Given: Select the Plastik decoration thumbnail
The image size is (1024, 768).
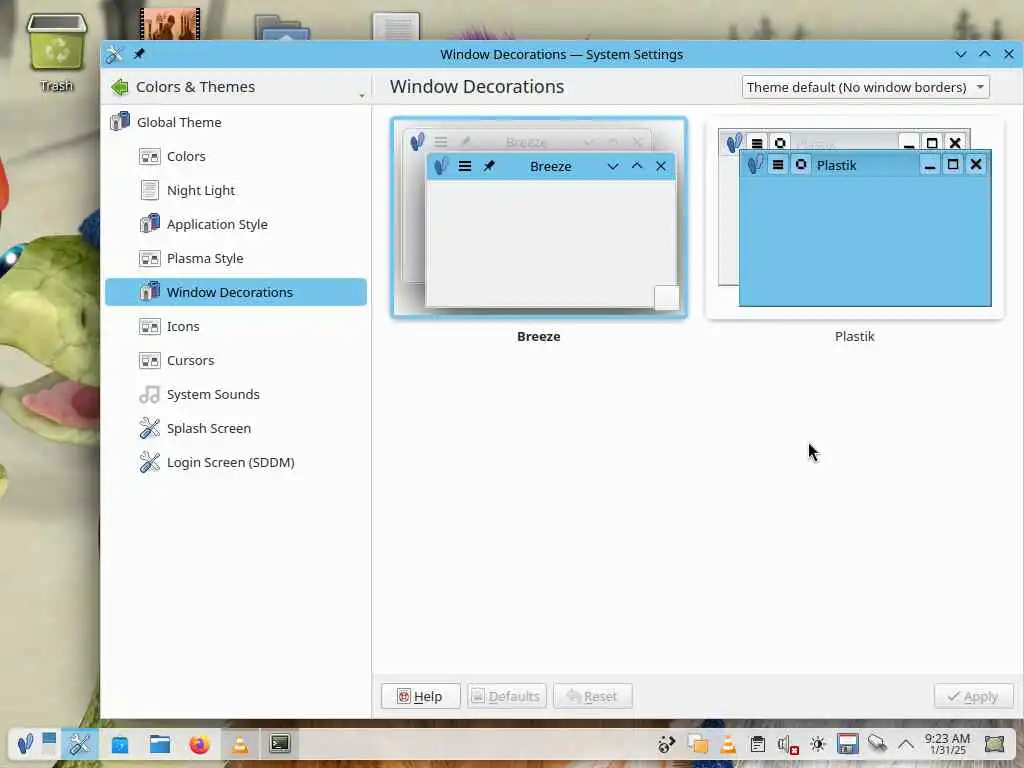Looking at the screenshot, I should [x=855, y=217].
